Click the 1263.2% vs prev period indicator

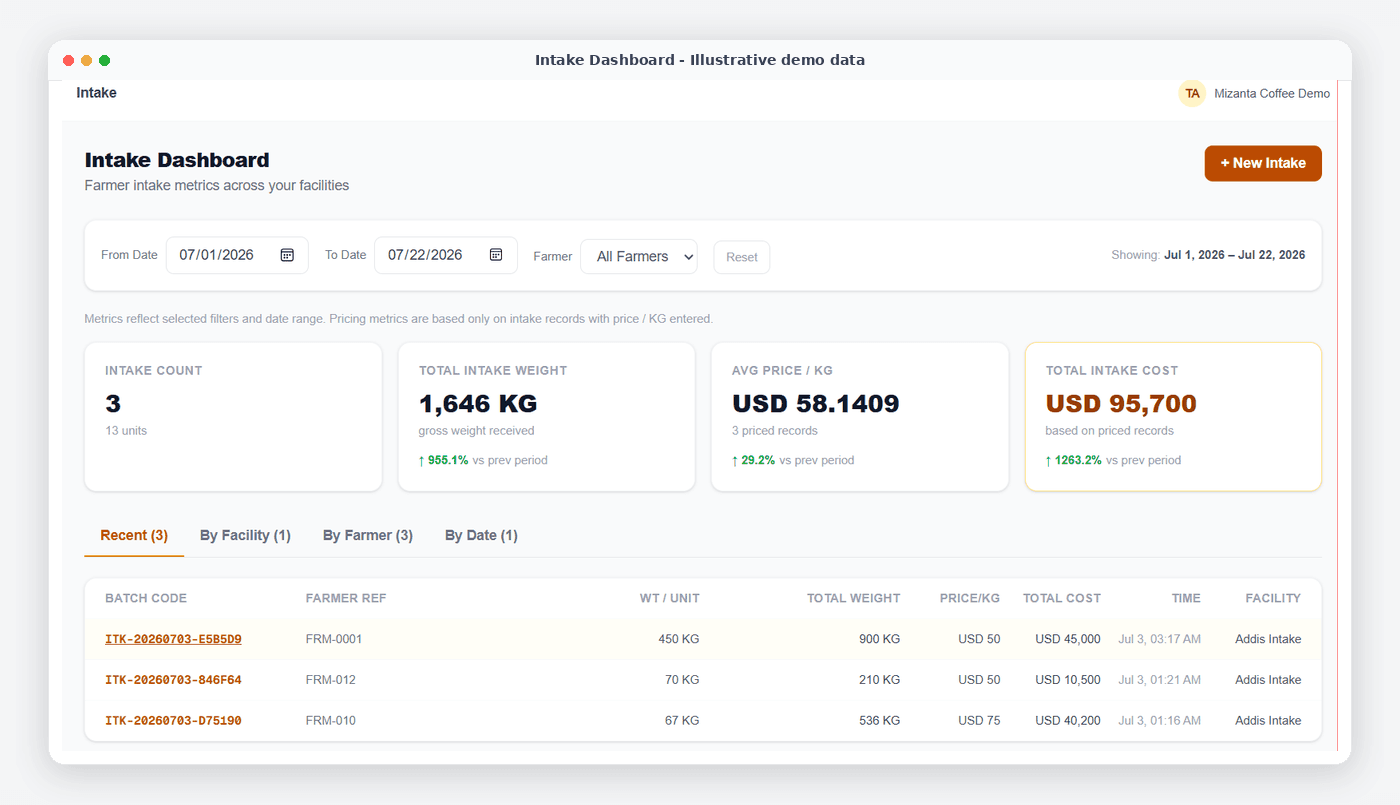[1113, 461]
